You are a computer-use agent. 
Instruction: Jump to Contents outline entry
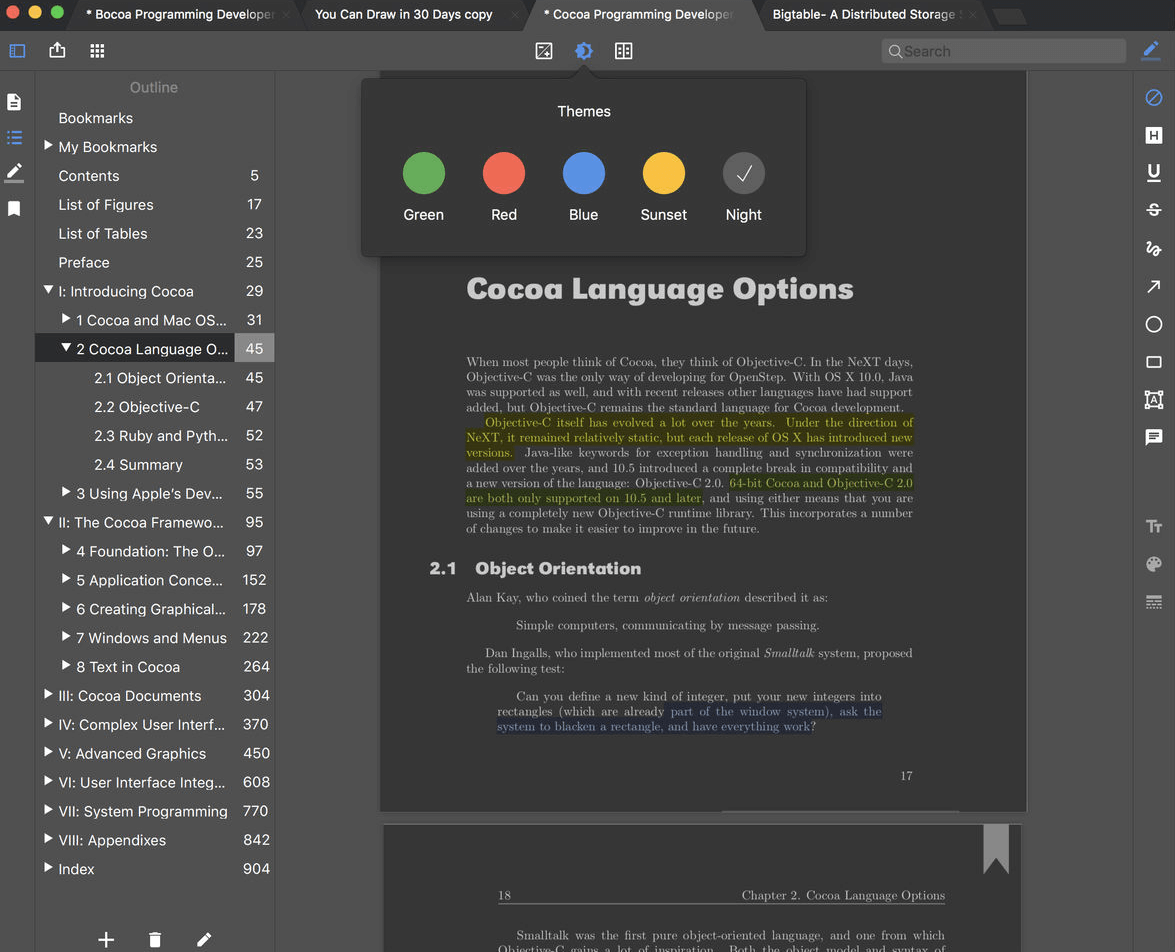click(154, 175)
